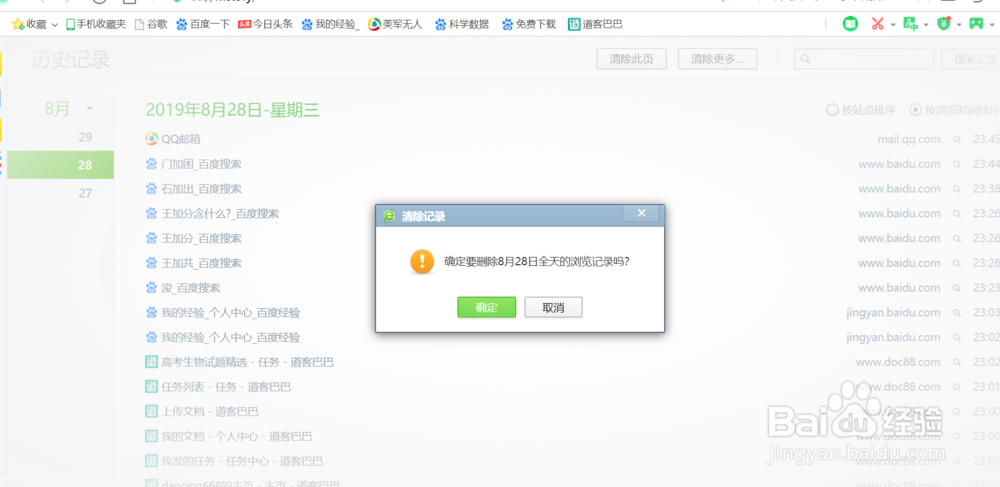Click the mail.qq.com domain text
The width and height of the screenshot is (1000, 487).
[909, 139]
